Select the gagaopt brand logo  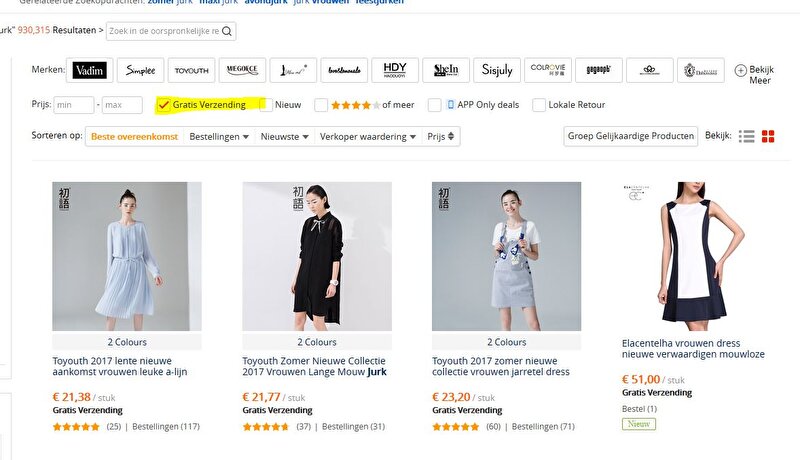598,70
